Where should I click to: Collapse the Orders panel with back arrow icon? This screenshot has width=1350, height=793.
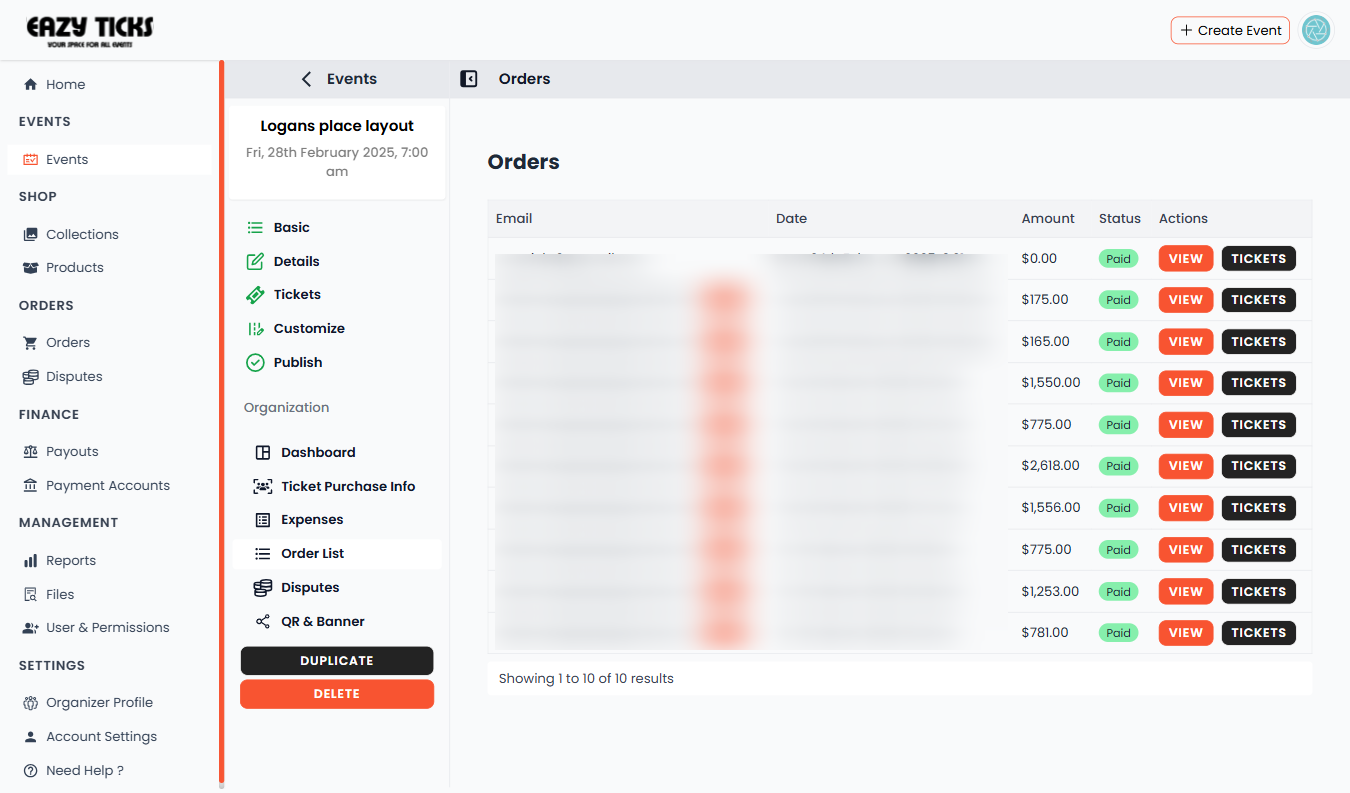468,78
